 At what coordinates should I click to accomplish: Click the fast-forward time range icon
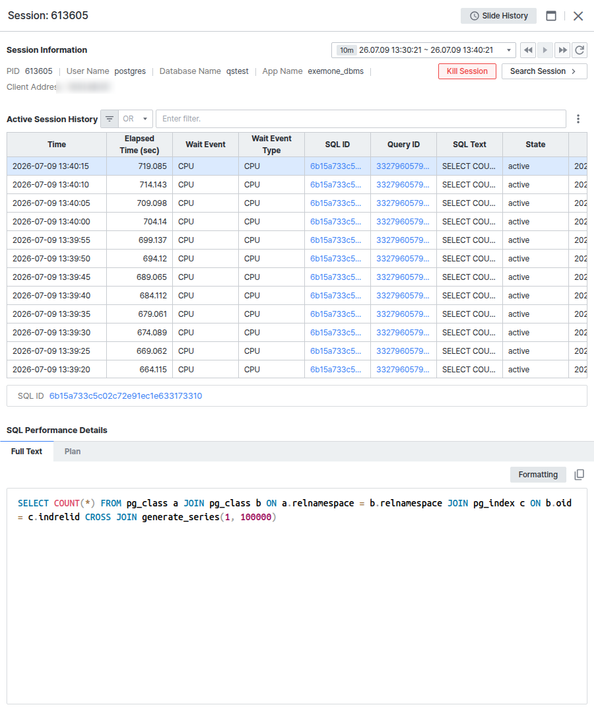tap(562, 50)
